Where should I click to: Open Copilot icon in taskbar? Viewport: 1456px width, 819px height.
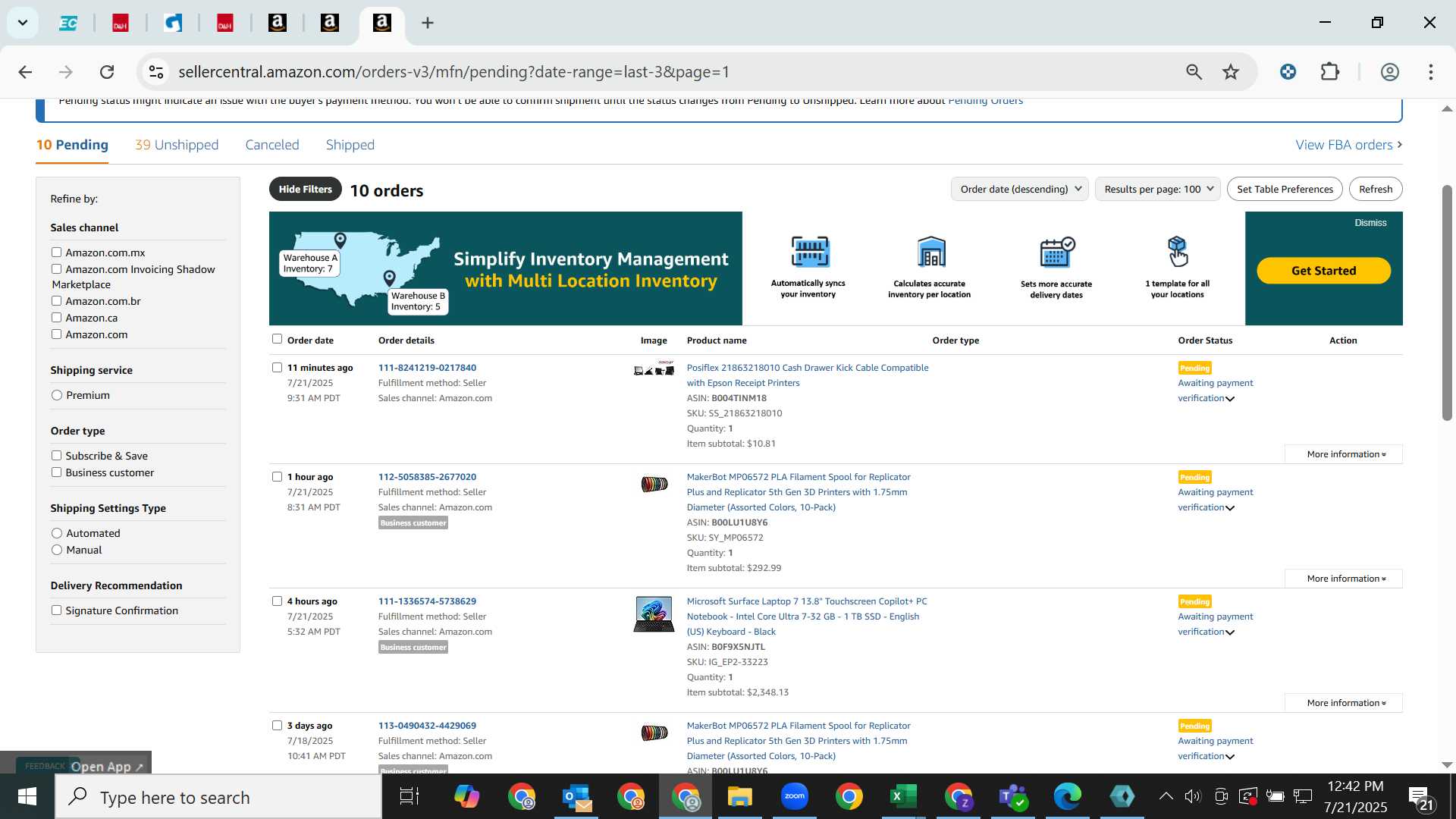point(466,797)
